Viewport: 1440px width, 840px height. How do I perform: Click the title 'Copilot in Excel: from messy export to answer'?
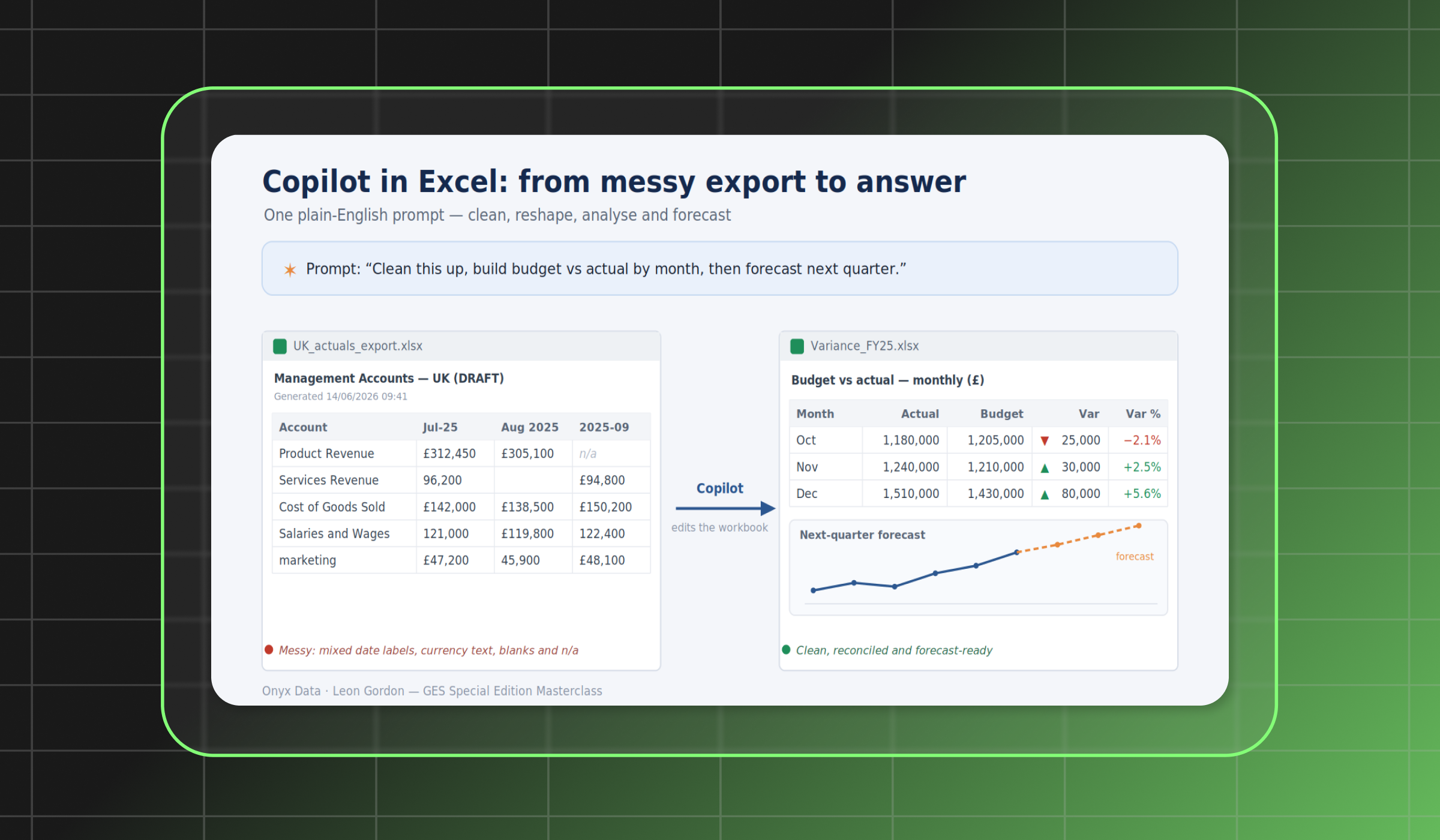click(x=614, y=181)
